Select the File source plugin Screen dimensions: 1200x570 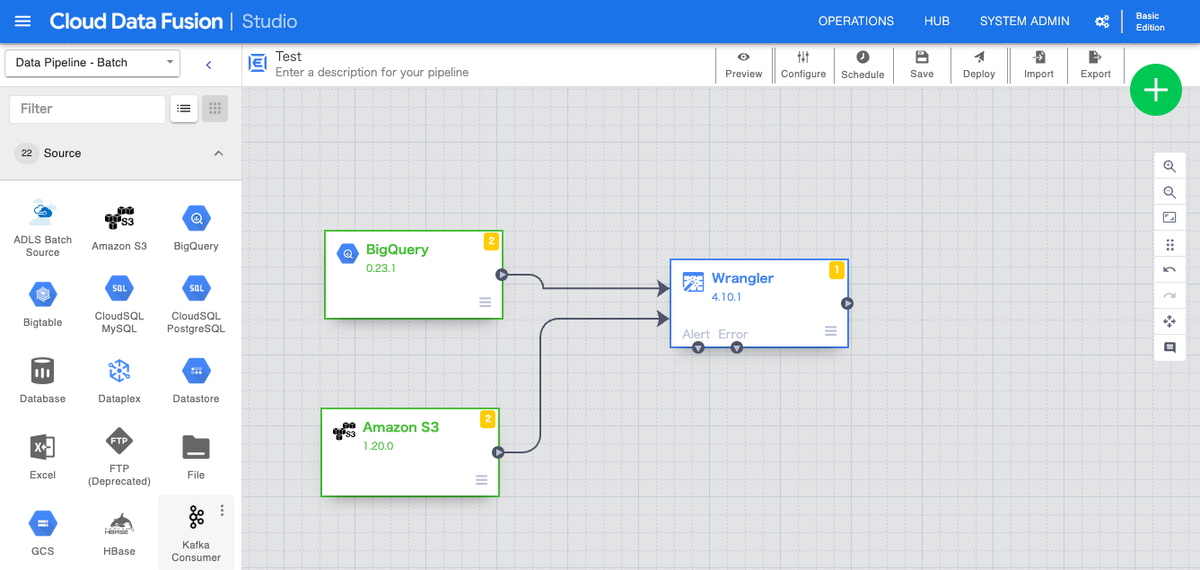pyautogui.click(x=196, y=456)
